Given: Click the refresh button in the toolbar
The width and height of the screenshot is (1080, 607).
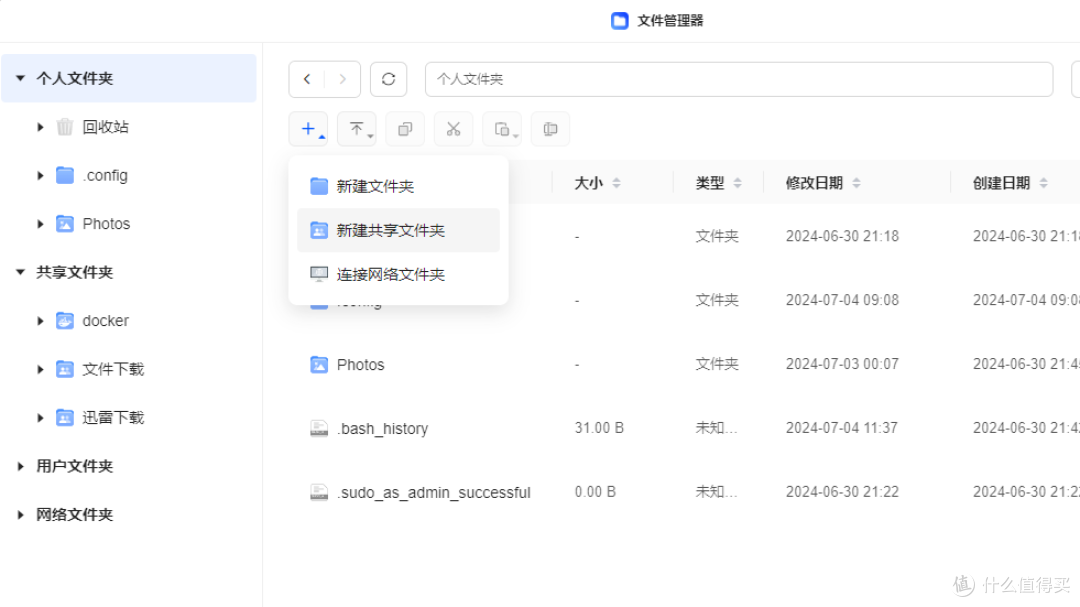Looking at the screenshot, I should (388, 79).
